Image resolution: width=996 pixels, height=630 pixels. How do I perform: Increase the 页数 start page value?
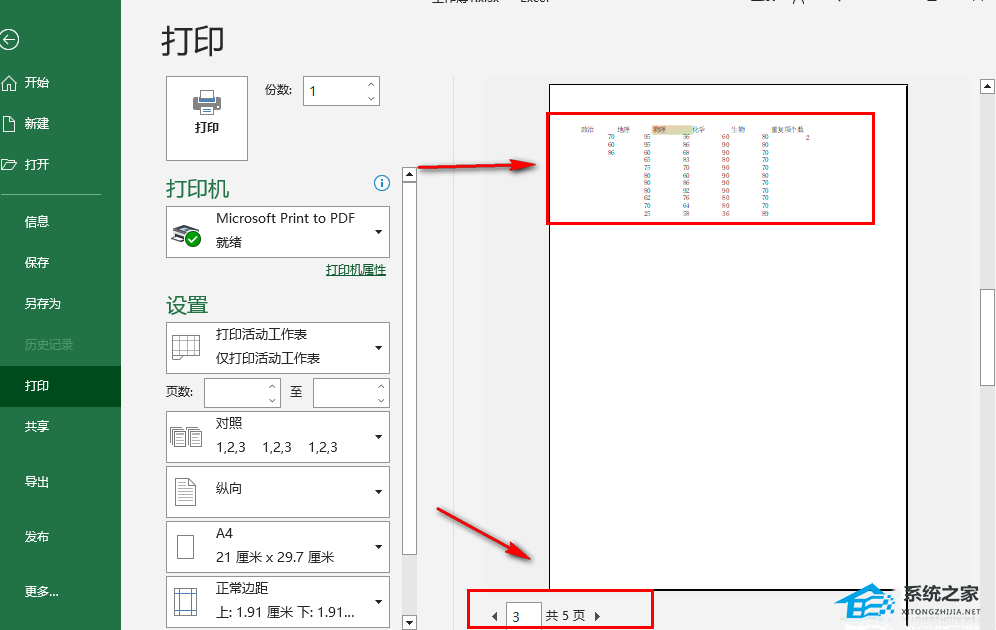(273, 386)
